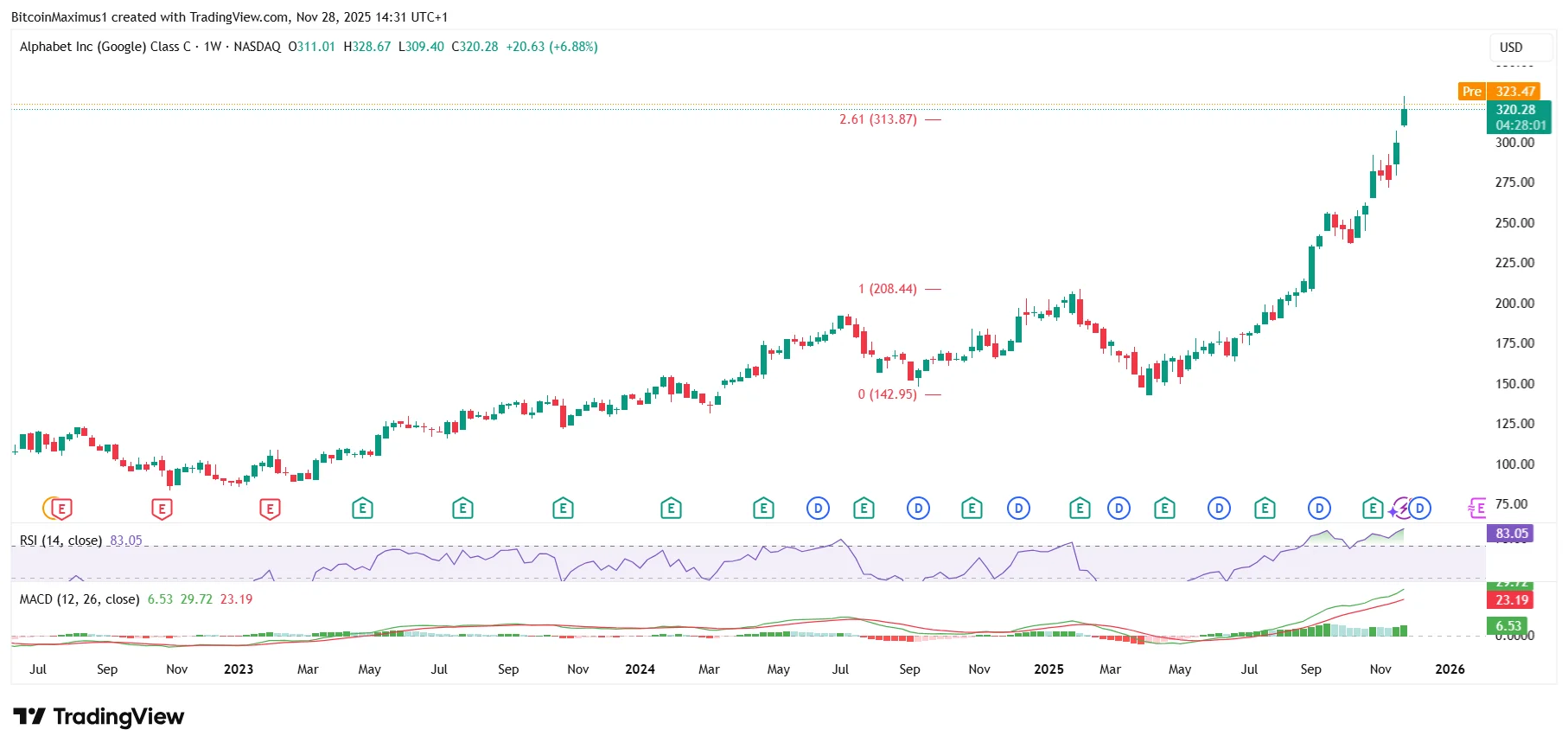Select the 1W interval in the chart legend
This screenshot has width=1568, height=749.
pos(213,47)
